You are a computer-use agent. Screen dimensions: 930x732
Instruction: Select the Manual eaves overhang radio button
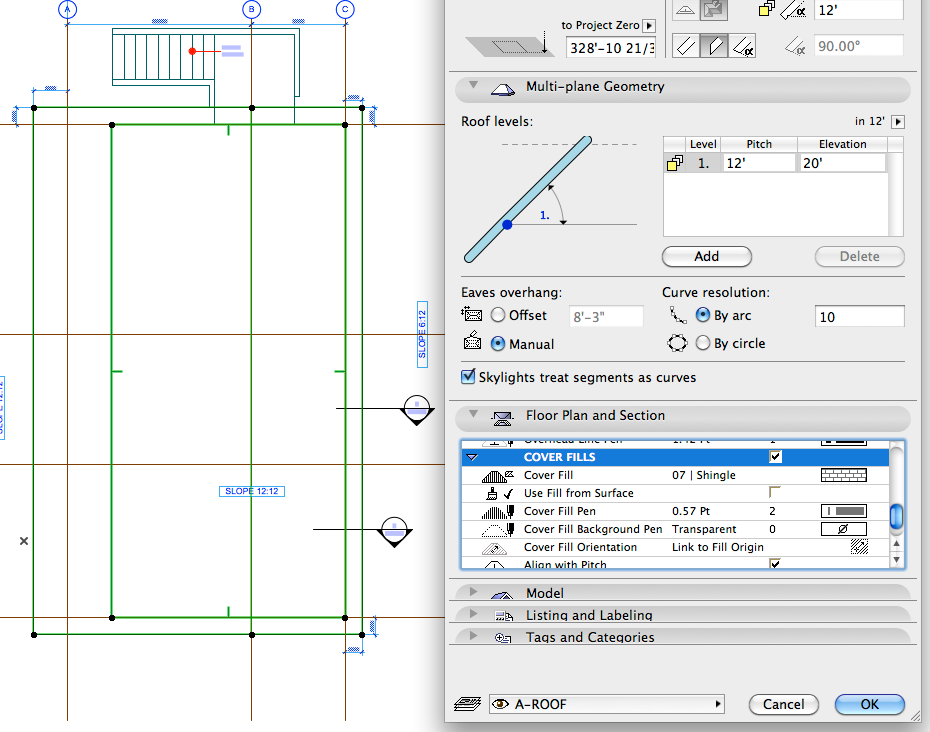498,343
